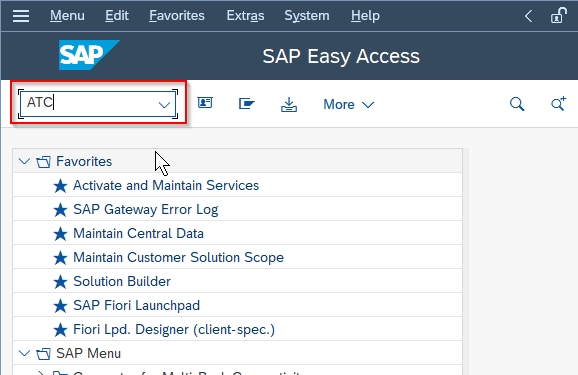Click into the ATC command field
The image size is (578, 375).
click(x=88, y=103)
